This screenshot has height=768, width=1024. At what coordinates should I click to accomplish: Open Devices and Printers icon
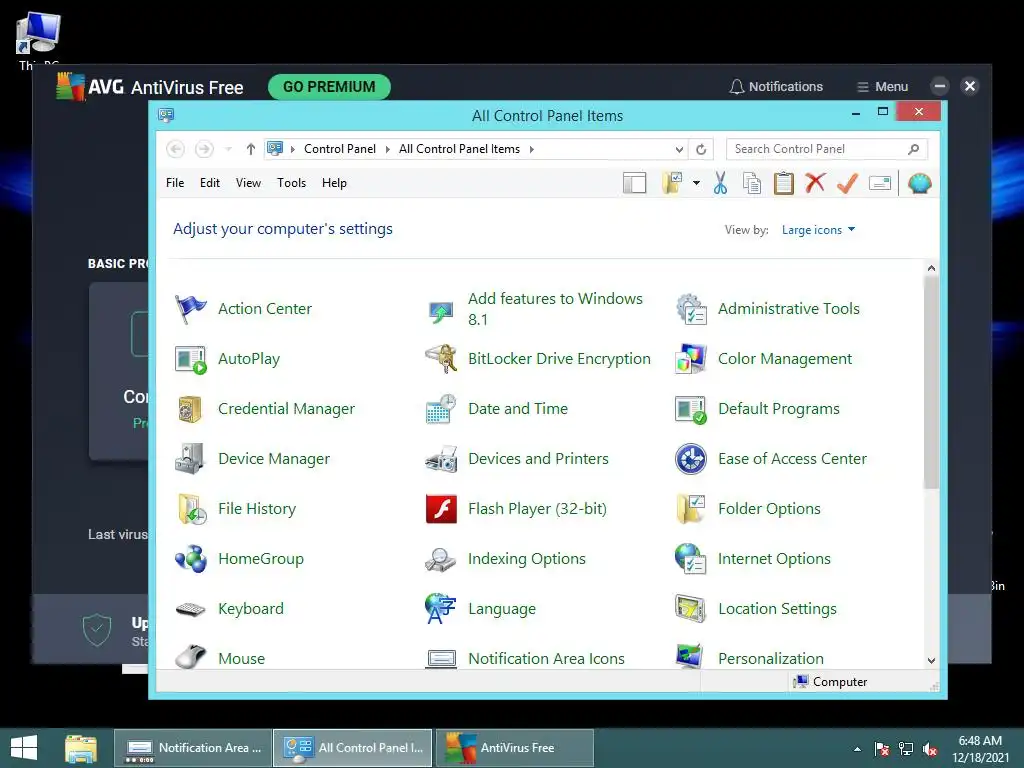point(441,459)
